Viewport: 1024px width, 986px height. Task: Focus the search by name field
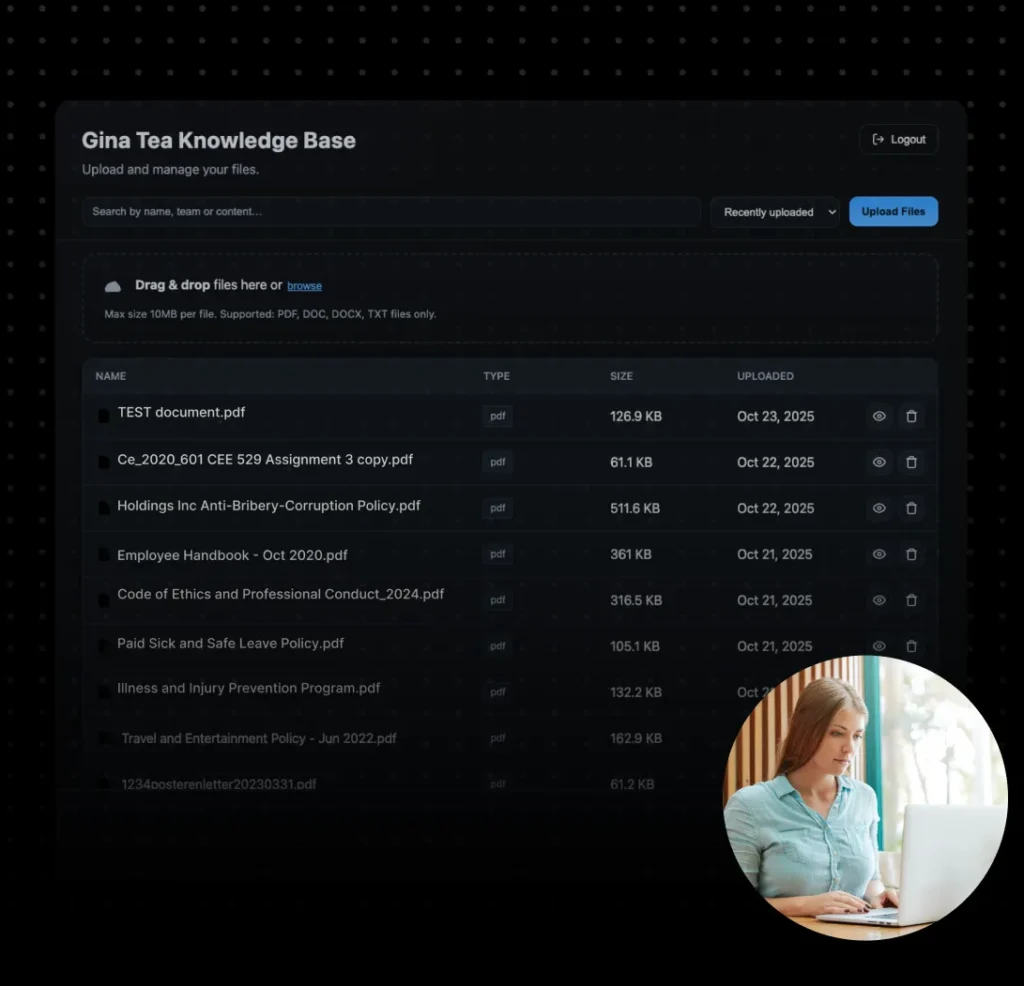tap(390, 212)
